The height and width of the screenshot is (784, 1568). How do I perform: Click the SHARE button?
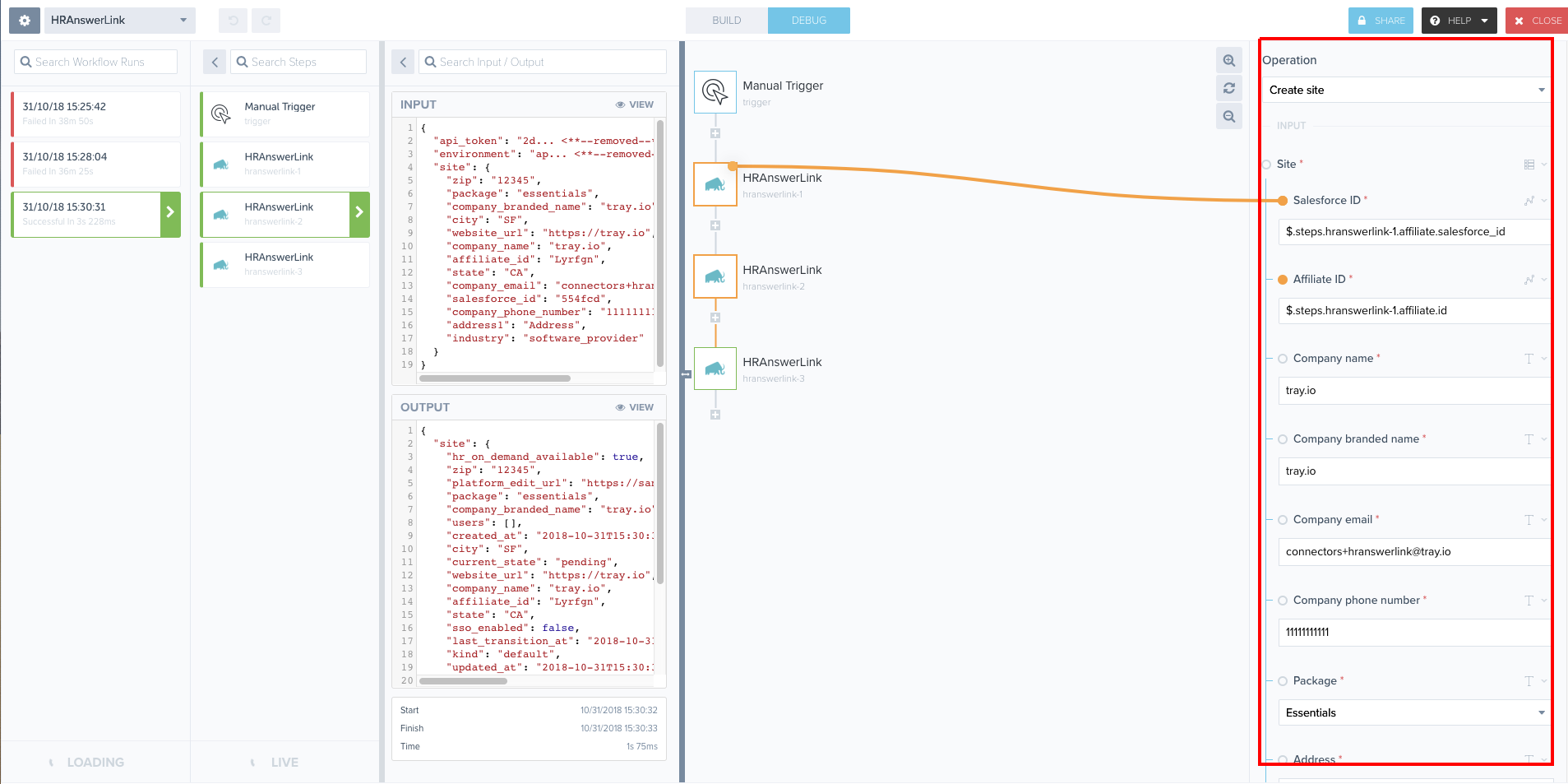(1381, 20)
